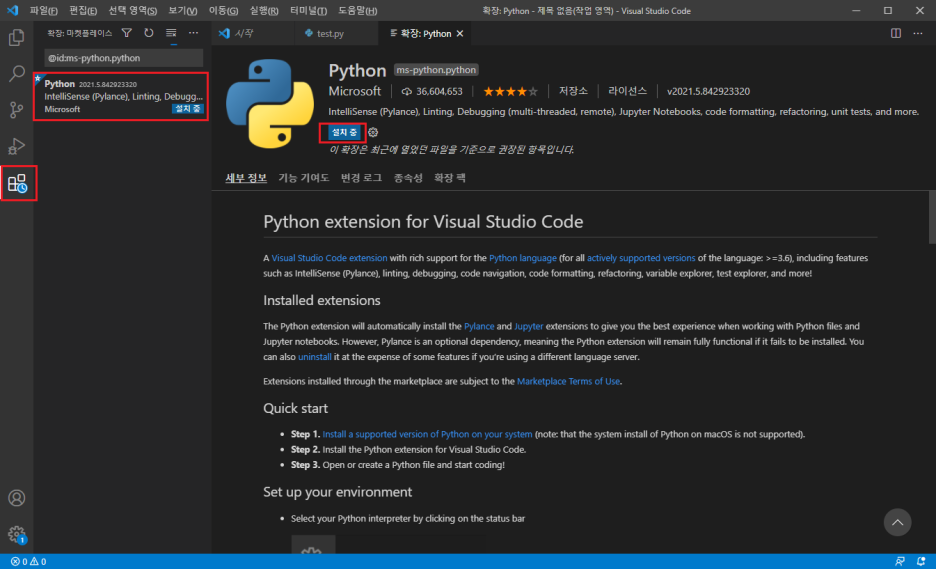Select the 종속성 tab
The width and height of the screenshot is (936, 569).
pos(408,178)
